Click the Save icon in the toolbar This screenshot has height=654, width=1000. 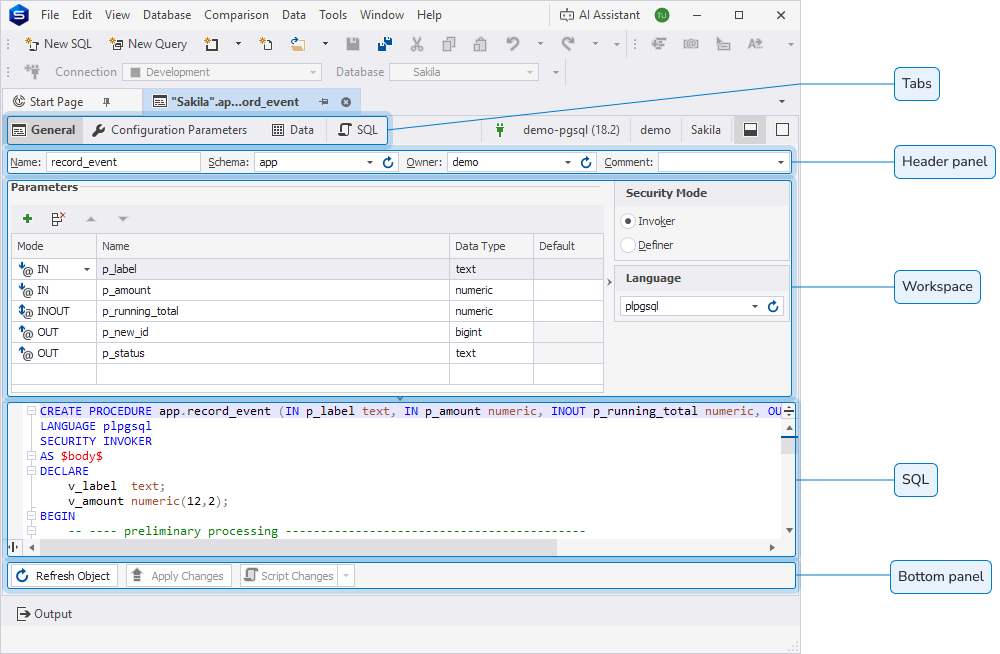point(353,44)
